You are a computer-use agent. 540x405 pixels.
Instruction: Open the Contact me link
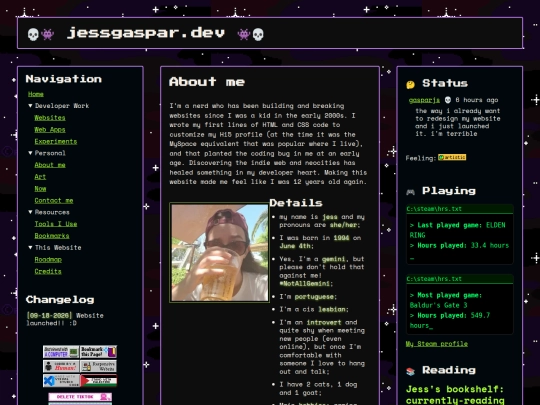click(x=54, y=200)
